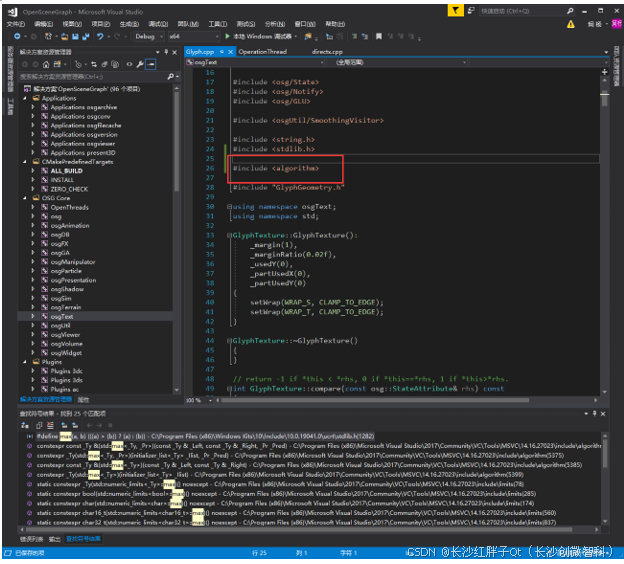The image size is (624, 564).
Task: Open Properties wrench in Solution Explorer toolbar
Action: (142, 64)
